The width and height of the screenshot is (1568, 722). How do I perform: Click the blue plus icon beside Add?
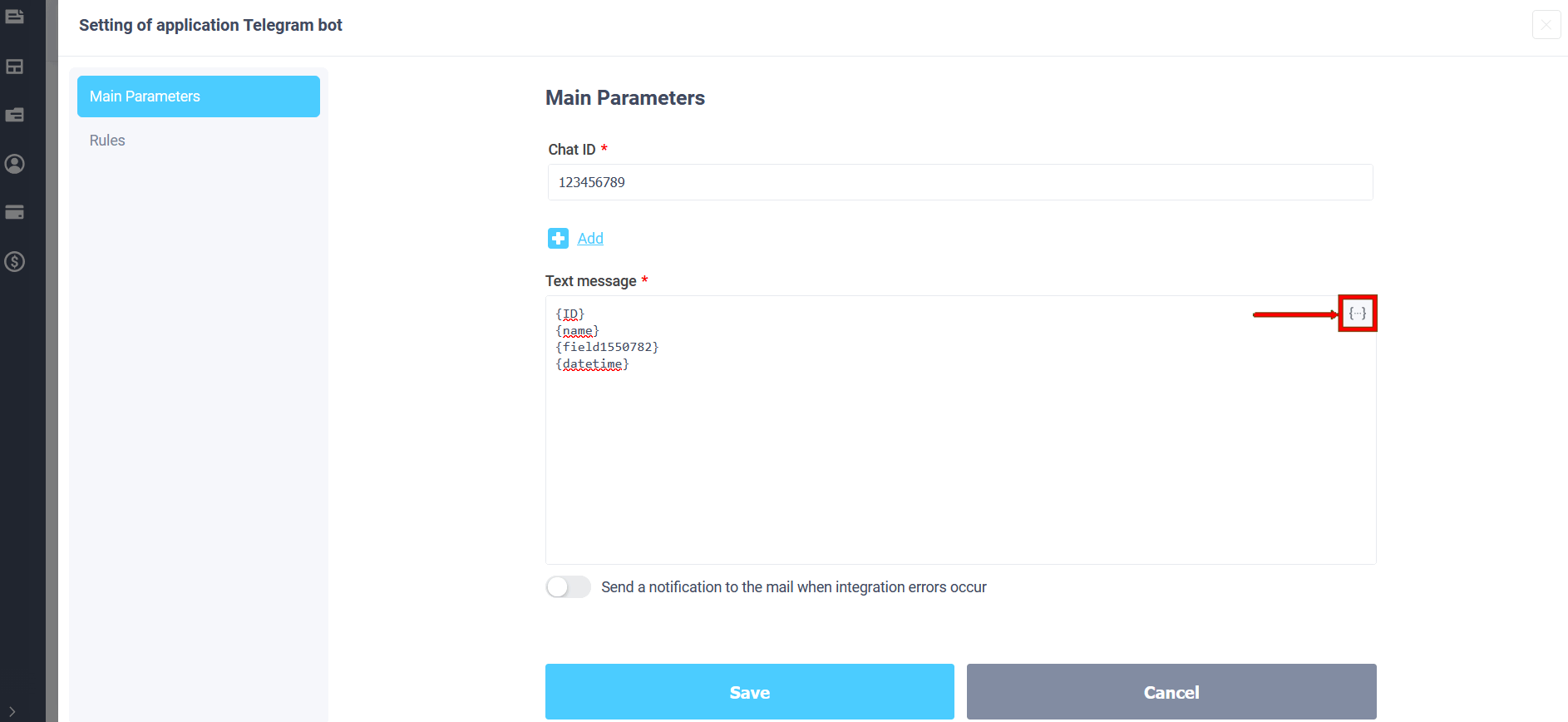click(x=558, y=238)
